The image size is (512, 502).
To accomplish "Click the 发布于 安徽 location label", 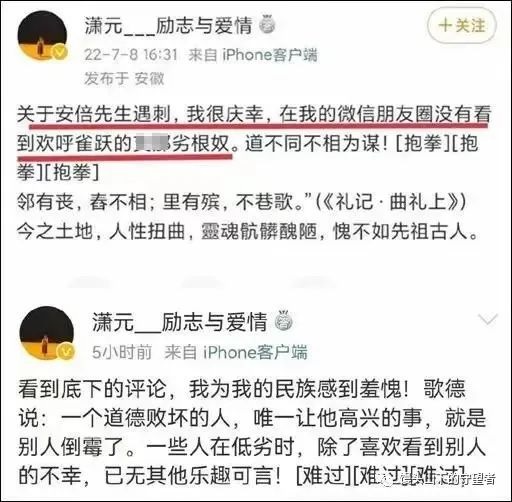I will (124, 78).
